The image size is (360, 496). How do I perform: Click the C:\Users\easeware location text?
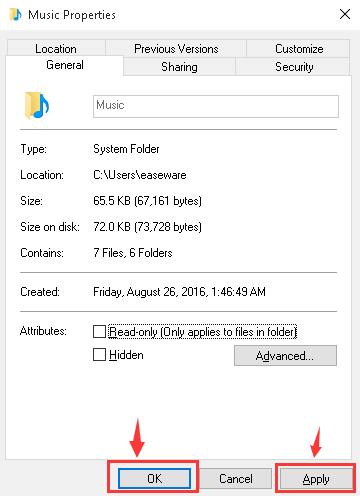pos(140,175)
